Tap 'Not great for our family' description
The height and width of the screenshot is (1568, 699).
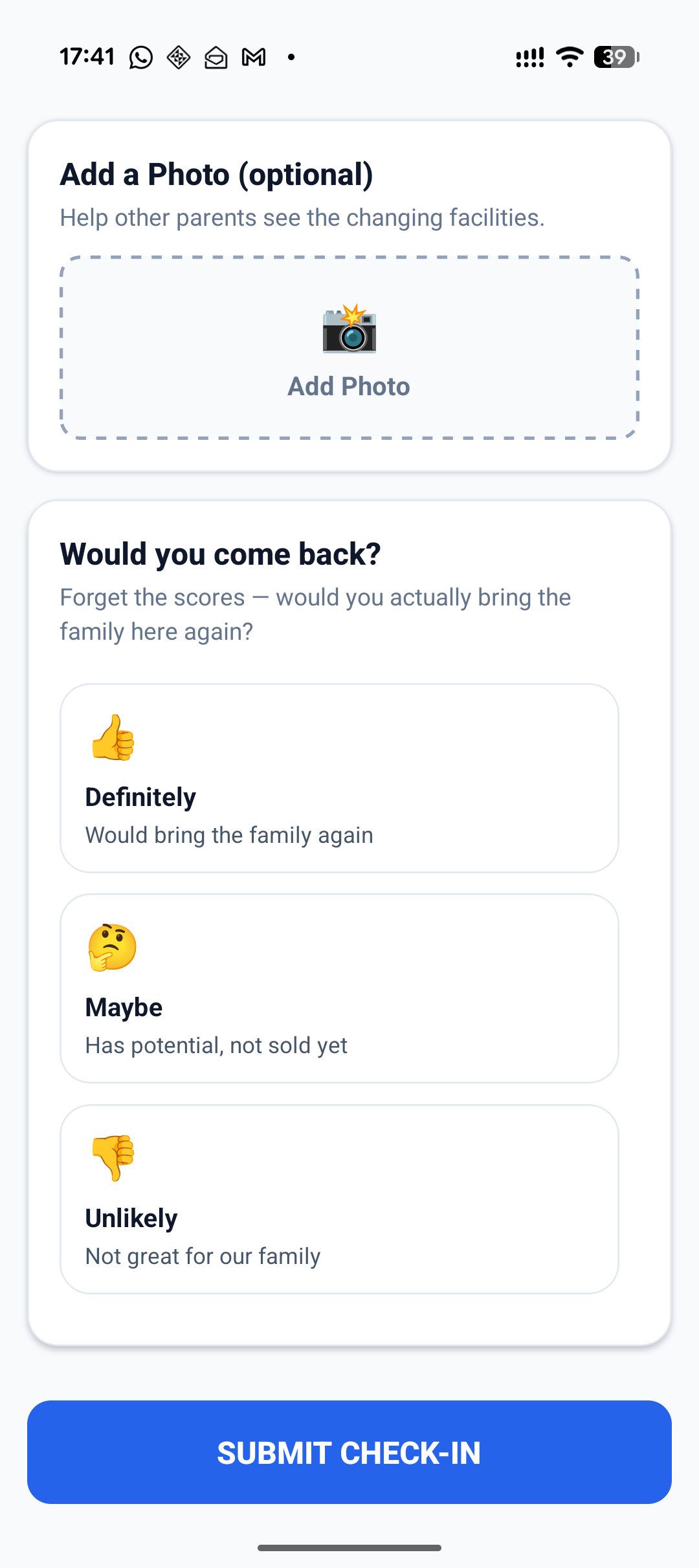pos(203,1255)
